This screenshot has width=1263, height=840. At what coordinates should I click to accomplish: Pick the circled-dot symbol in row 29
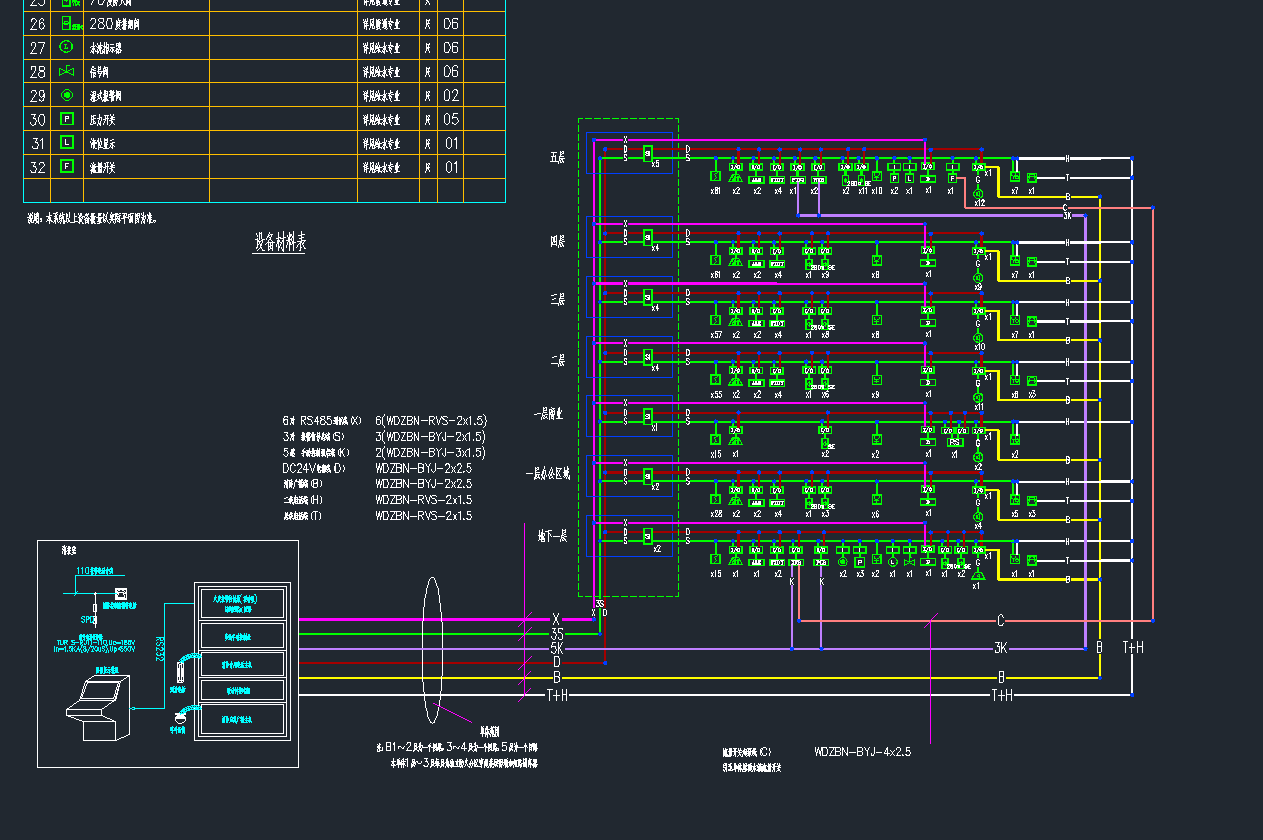click(x=67, y=95)
